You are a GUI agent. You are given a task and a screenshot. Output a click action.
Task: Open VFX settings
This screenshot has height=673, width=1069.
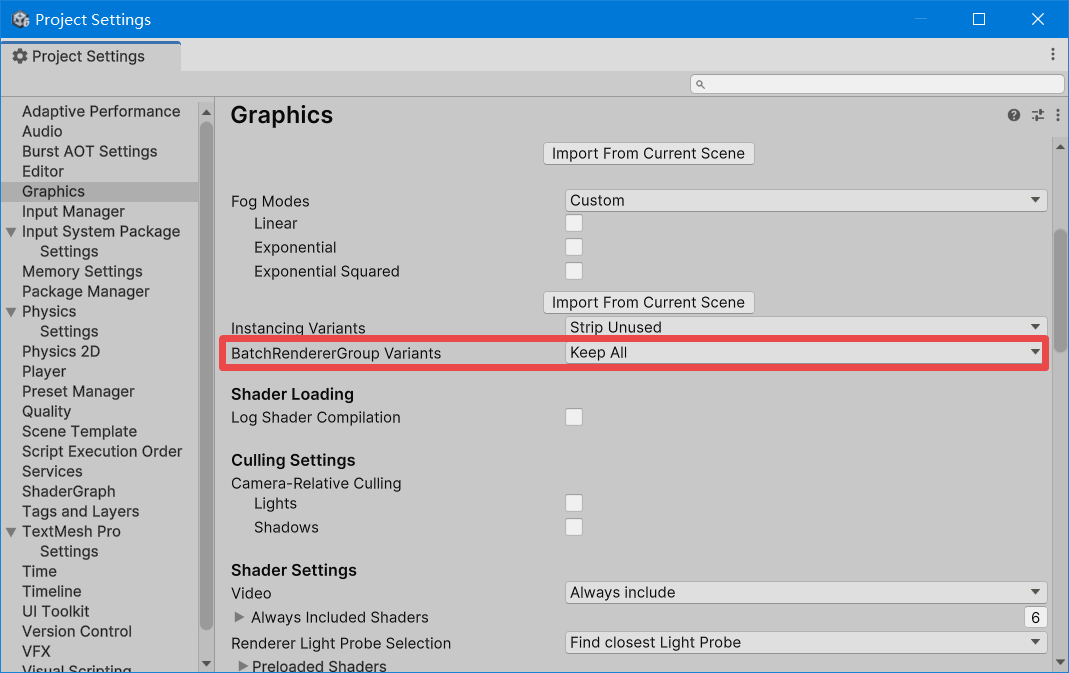coord(36,651)
